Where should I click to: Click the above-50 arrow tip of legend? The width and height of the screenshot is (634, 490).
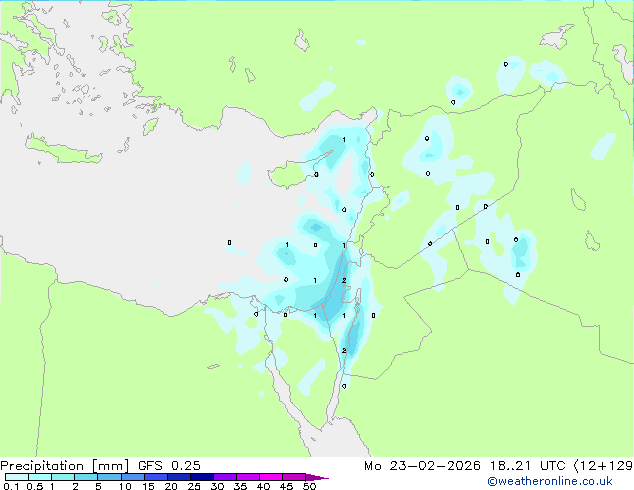click(x=317, y=477)
